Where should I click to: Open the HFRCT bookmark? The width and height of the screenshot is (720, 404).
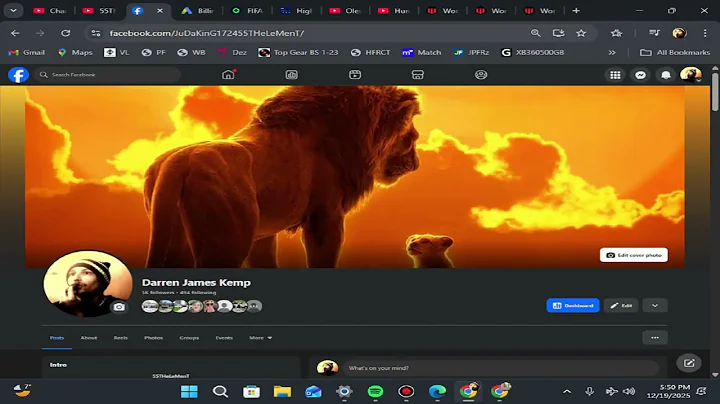370,52
